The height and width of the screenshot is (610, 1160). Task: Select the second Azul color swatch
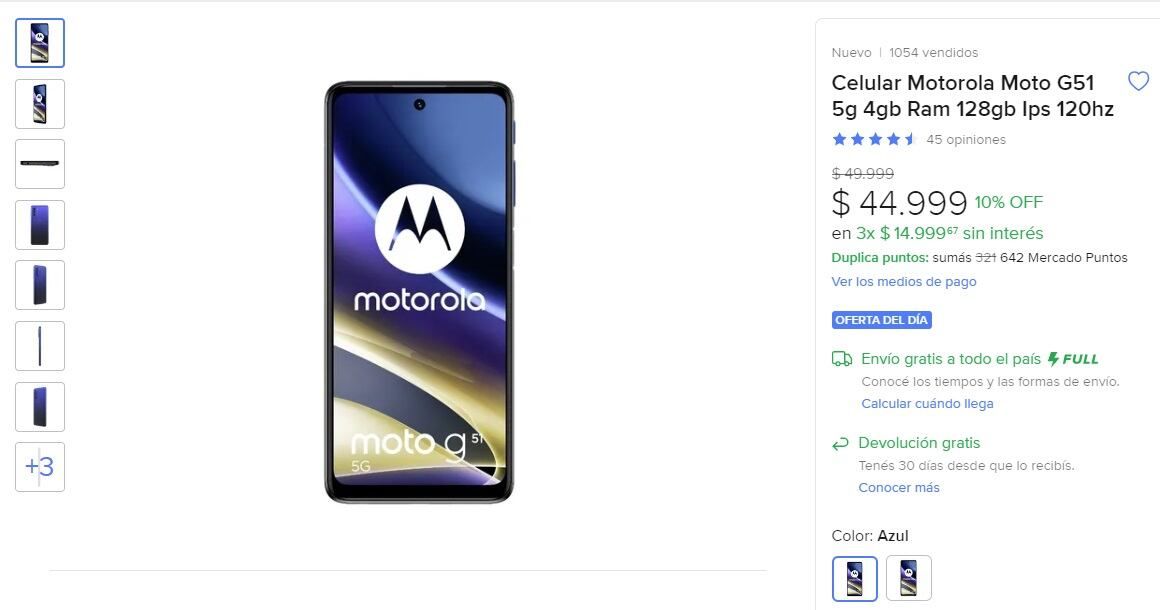click(x=909, y=578)
